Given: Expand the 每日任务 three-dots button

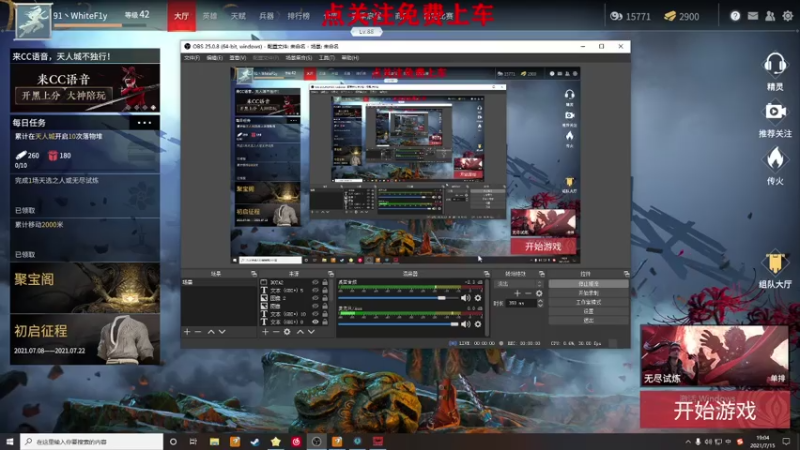Looking at the screenshot, I should coord(144,122).
